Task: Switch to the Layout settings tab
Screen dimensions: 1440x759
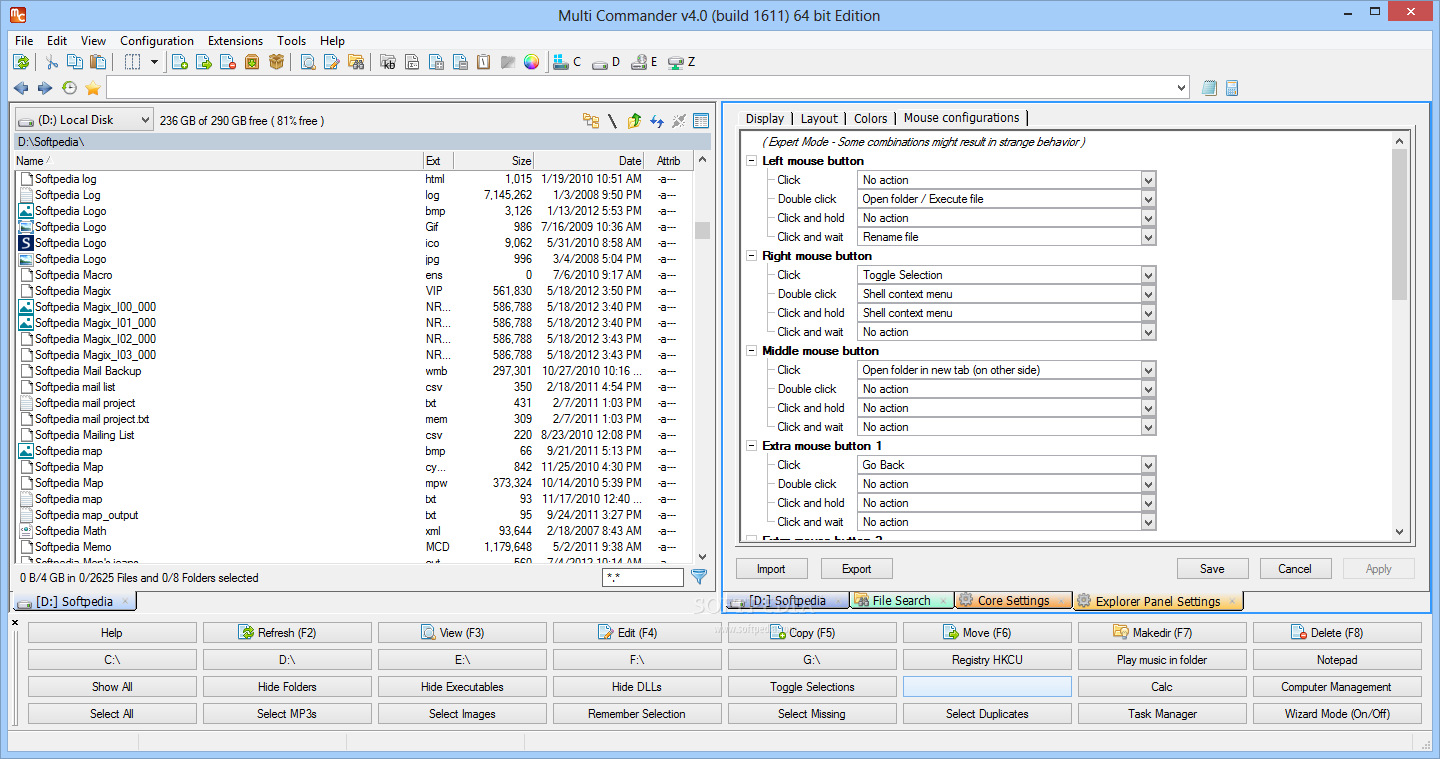Action: 819,118
